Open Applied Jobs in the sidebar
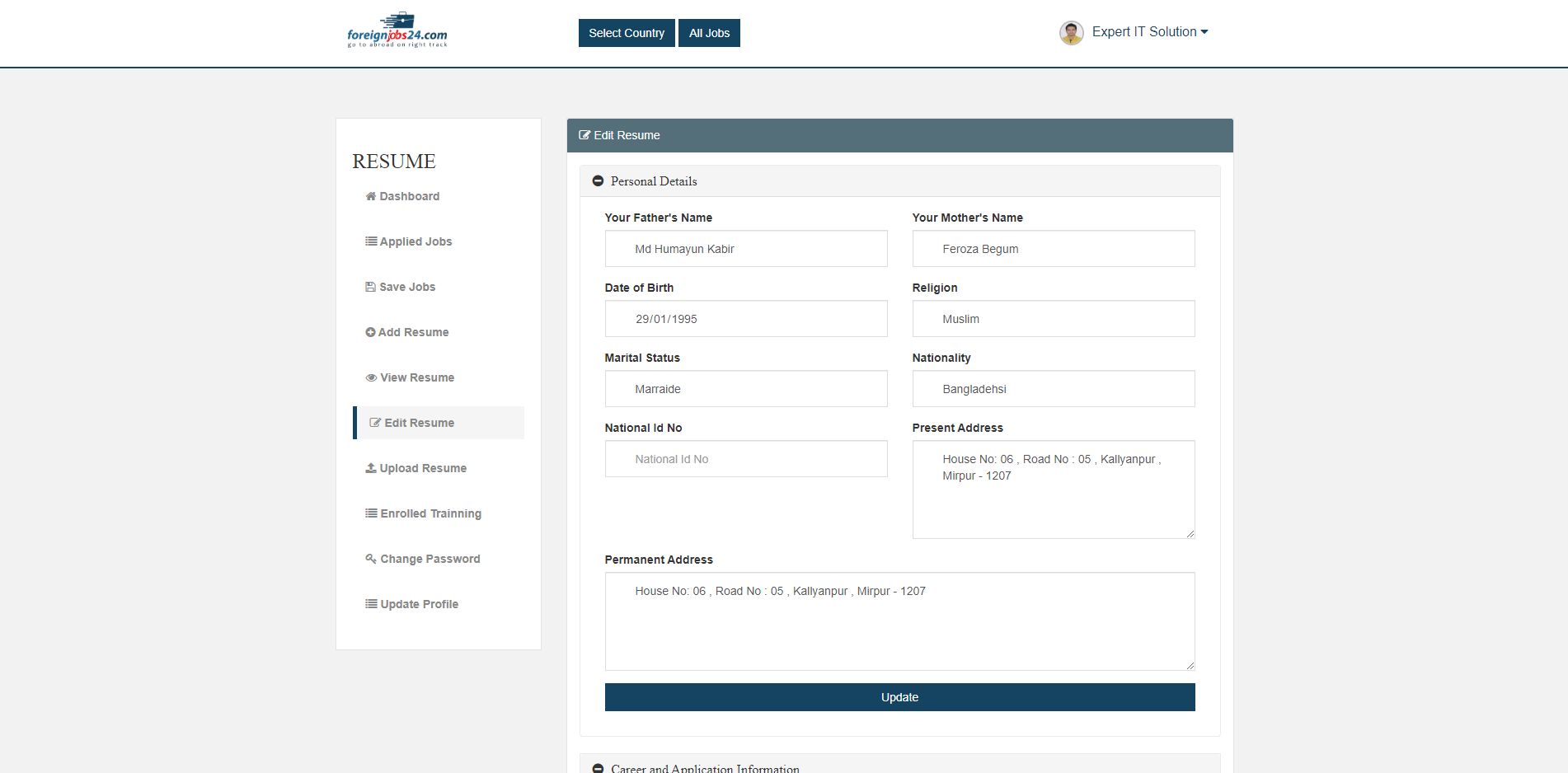The height and width of the screenshot is (773, 1568). pos(415,241)
